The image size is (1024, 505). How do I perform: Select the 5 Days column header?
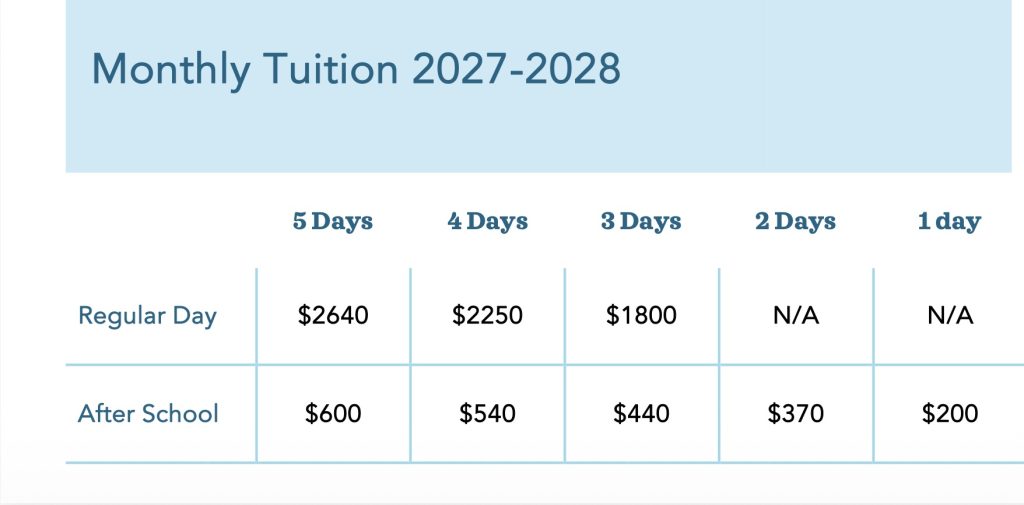pos(333,221)
